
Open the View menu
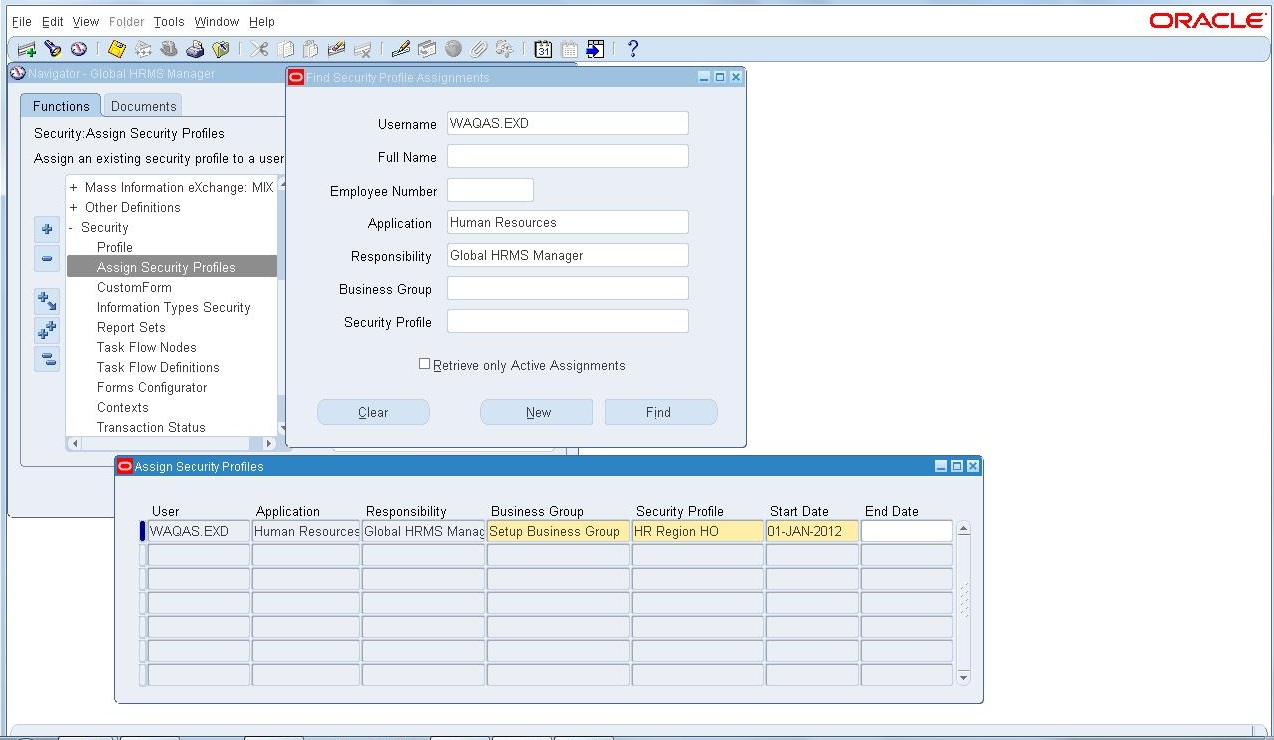pyautogui.click(x=86, y=21)
